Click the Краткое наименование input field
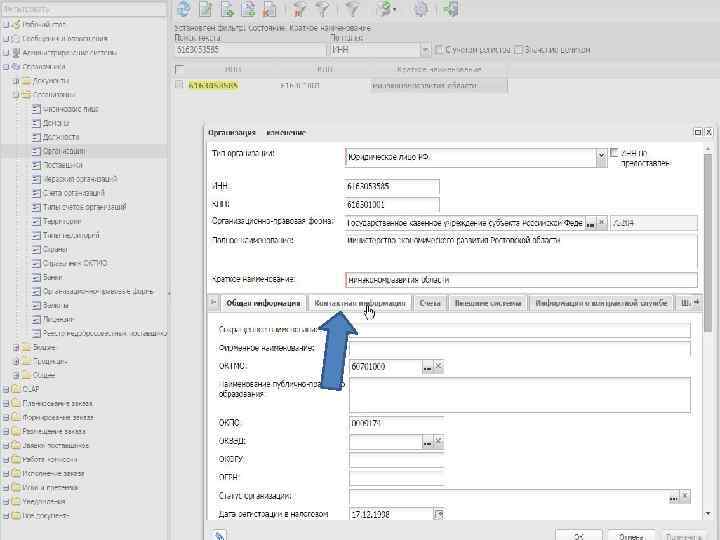This screenshot has height=540, width=720. coord(521,280)
